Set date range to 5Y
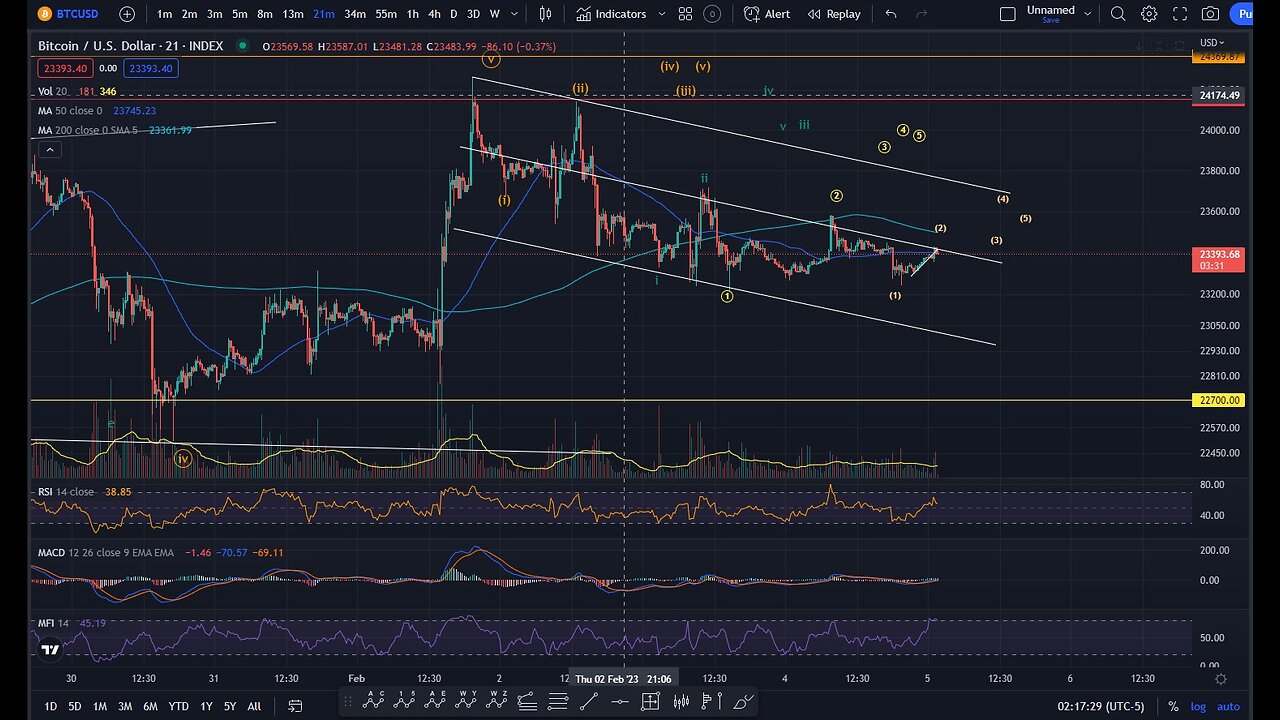Screen dimensions: 1280x720 click(230, 706)
